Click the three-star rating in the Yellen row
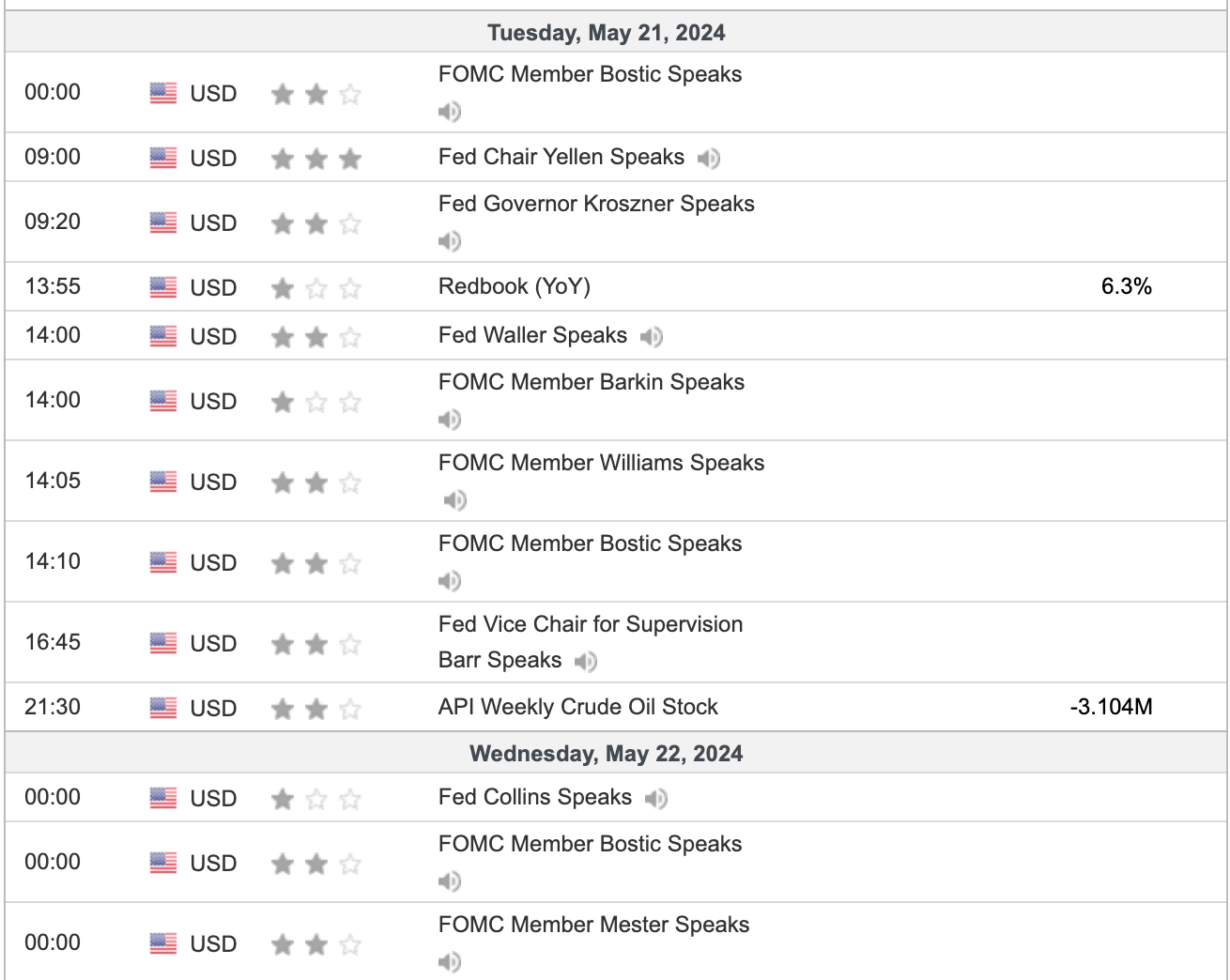1230x980 pixels. click(316, 159)
